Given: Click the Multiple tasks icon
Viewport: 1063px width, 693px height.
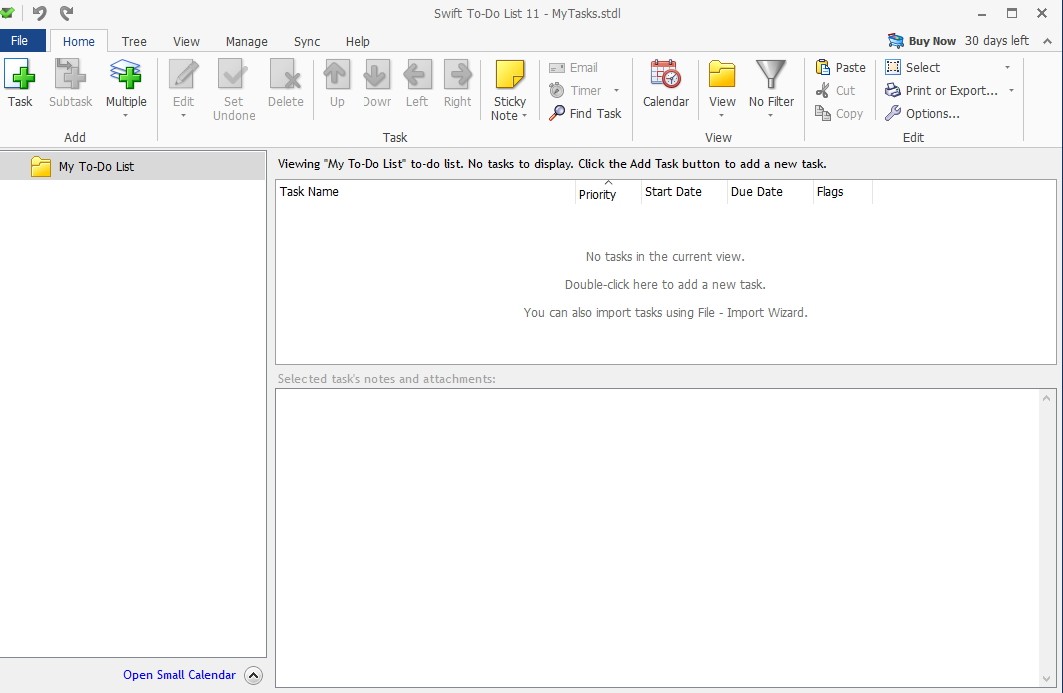Looking at the screenshot, I should [x=125, y=74].
